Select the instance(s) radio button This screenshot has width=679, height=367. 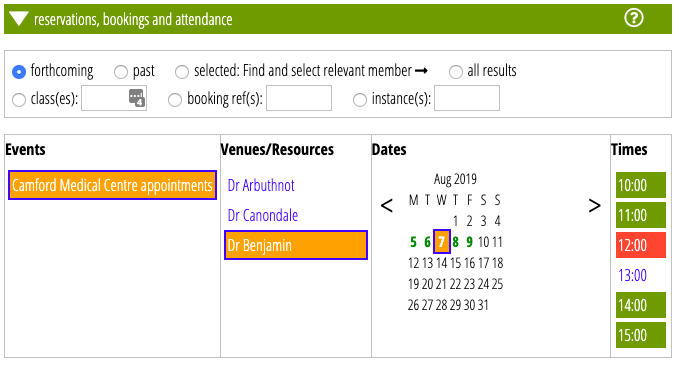(360, 100)
